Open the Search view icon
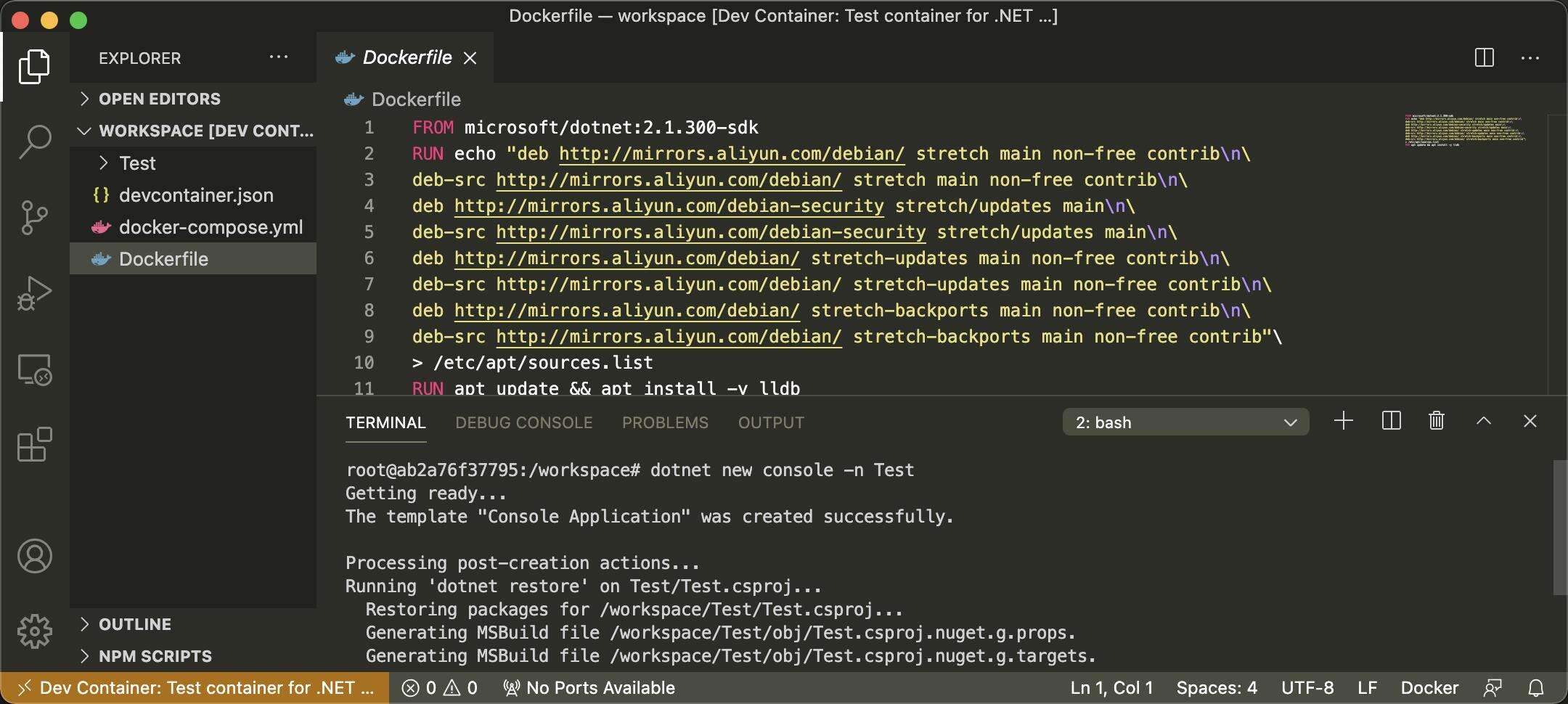 [34, 142]
